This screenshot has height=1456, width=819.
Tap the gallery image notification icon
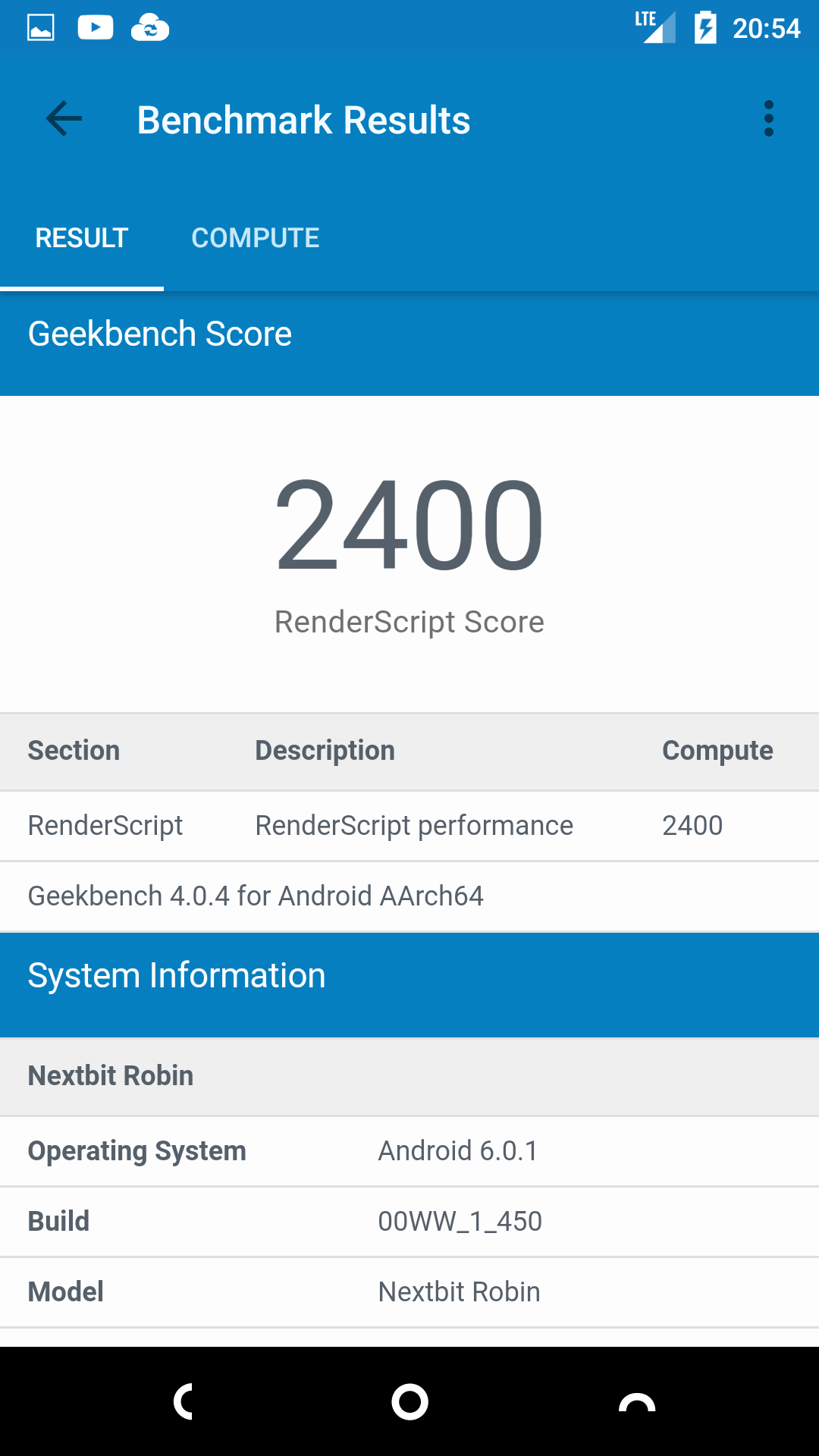coord(41,28)
